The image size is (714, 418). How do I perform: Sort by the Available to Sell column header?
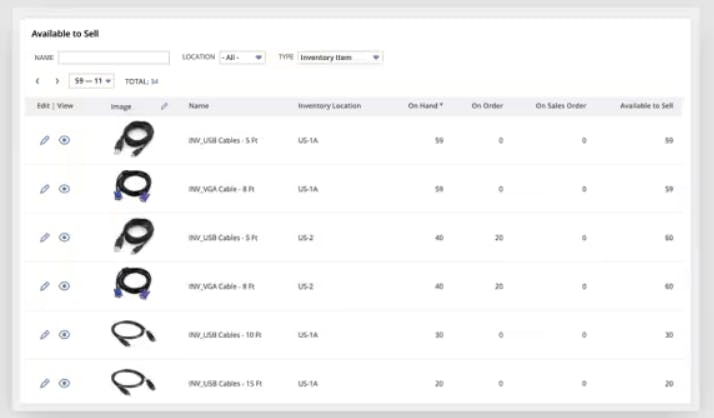coord(647,106)
